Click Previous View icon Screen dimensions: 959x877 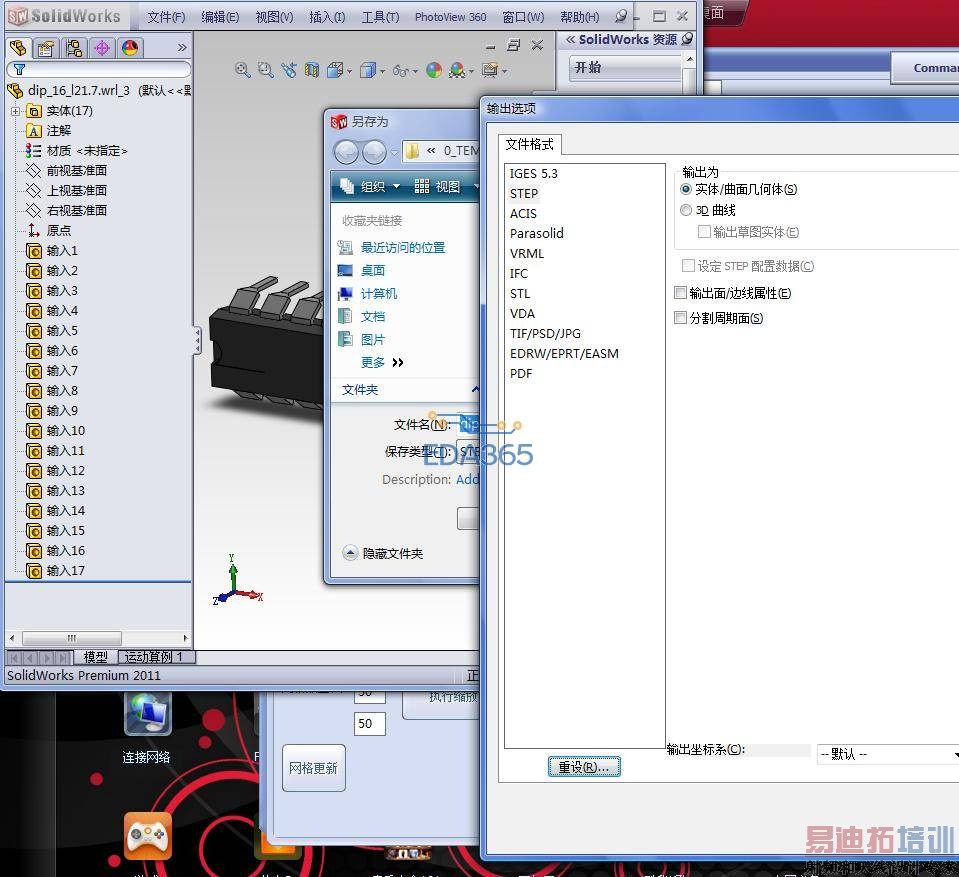pos(289,70)
